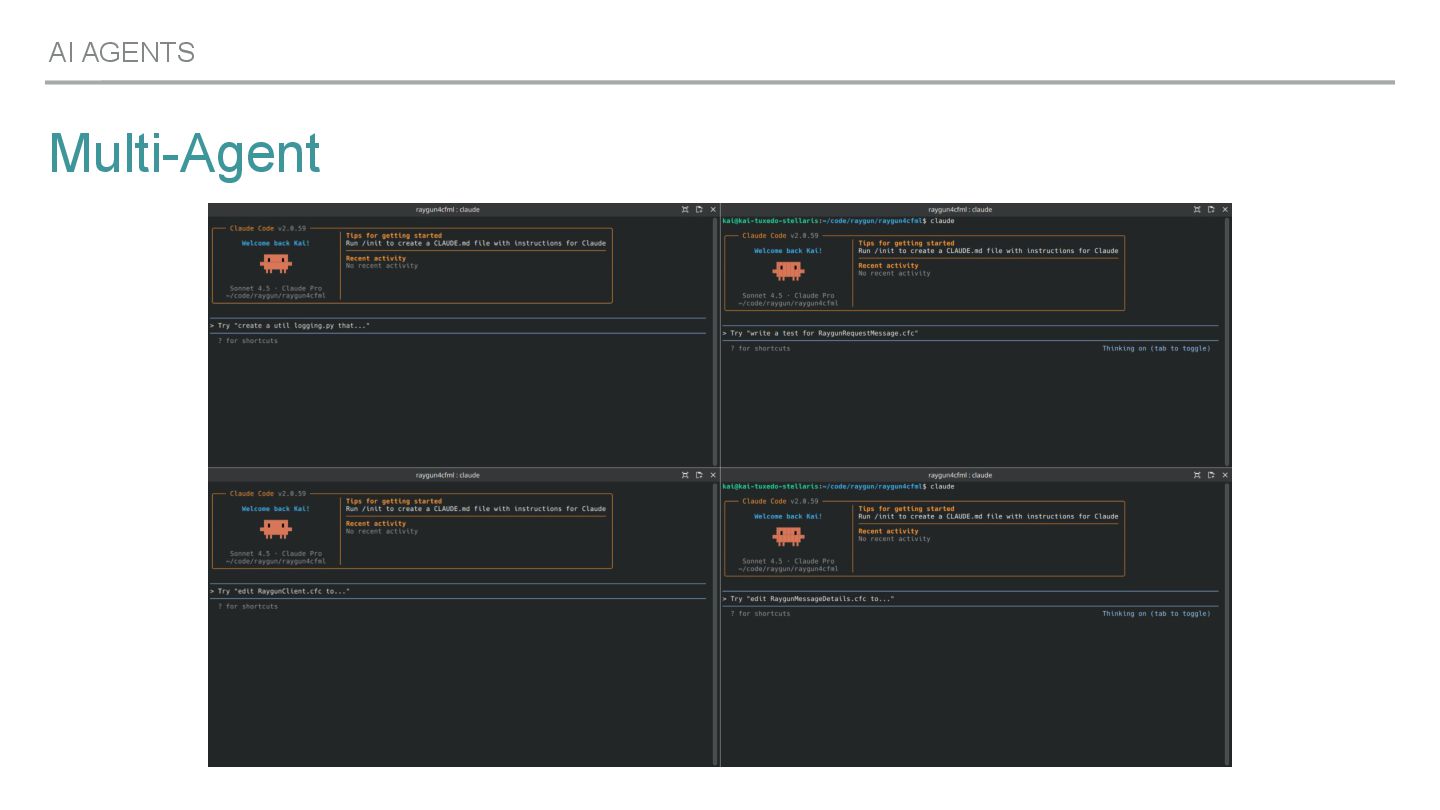Screen dimensions: 1440x810
Task: Click the top-right pane scrollbar
Action: tap(1227, 340)
